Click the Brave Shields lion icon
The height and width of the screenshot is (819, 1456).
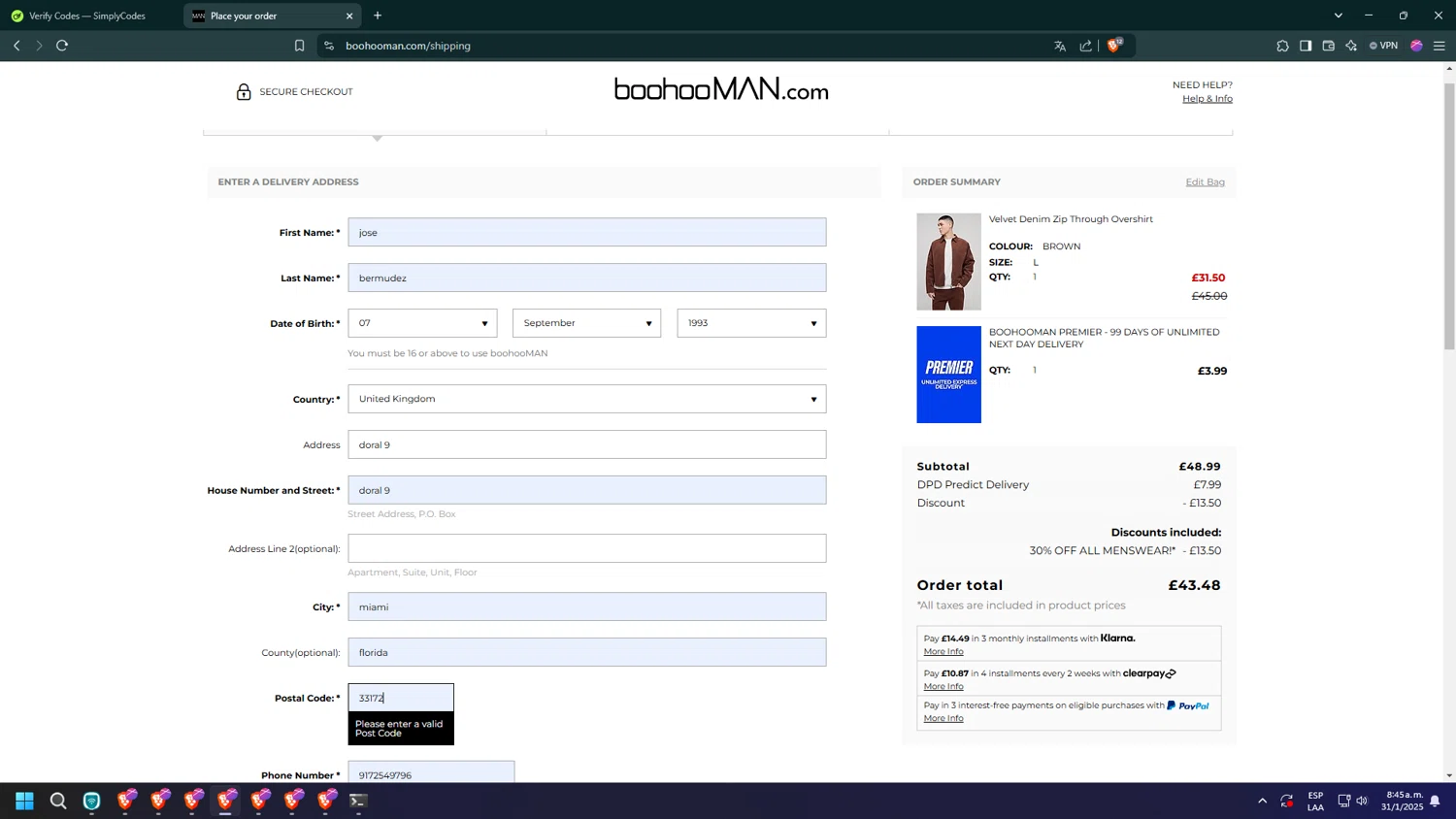click(1114, 46)
